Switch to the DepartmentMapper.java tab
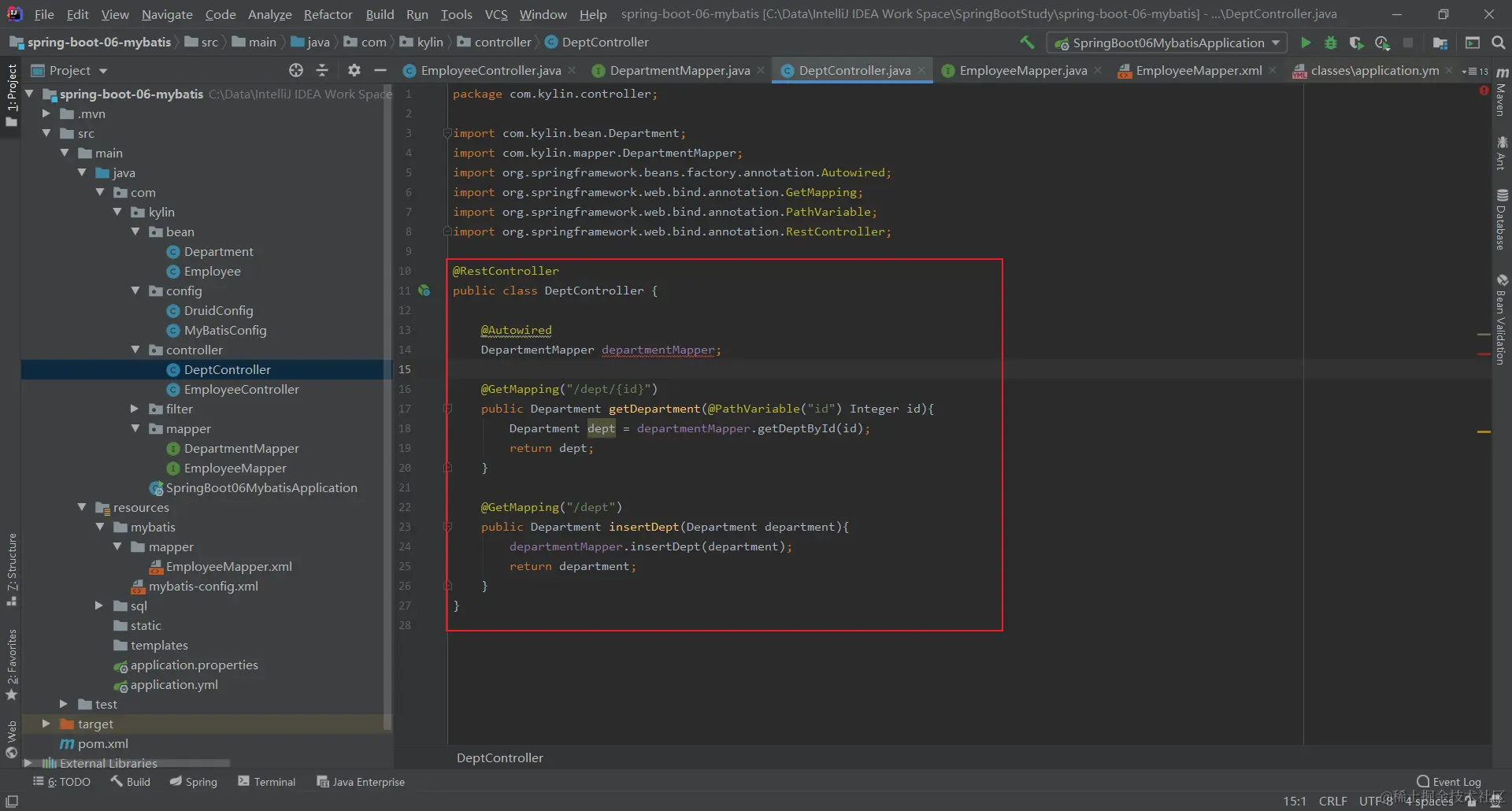 679,70
